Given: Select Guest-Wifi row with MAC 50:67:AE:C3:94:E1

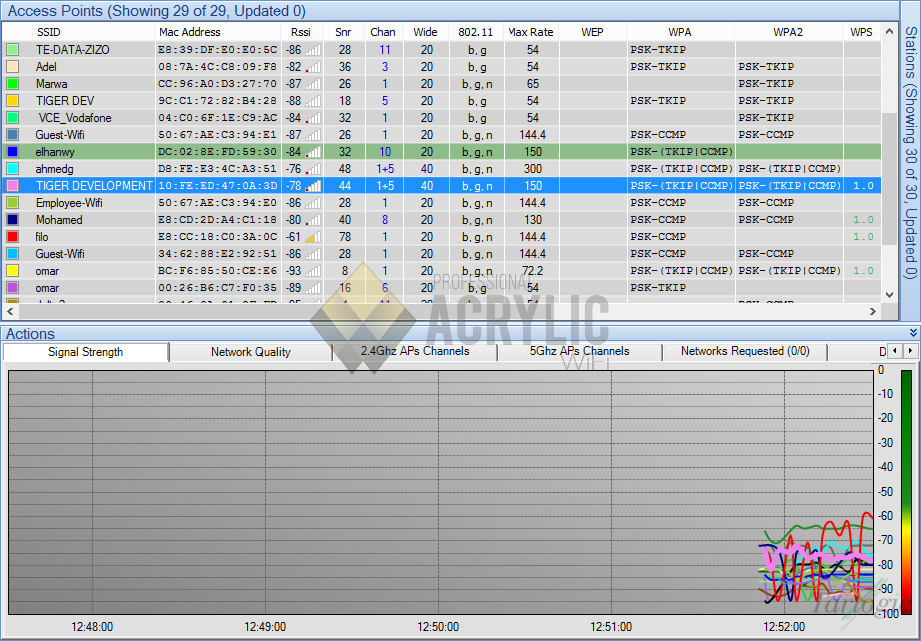Looking at the screenshot, I should [x=442, y=135].
